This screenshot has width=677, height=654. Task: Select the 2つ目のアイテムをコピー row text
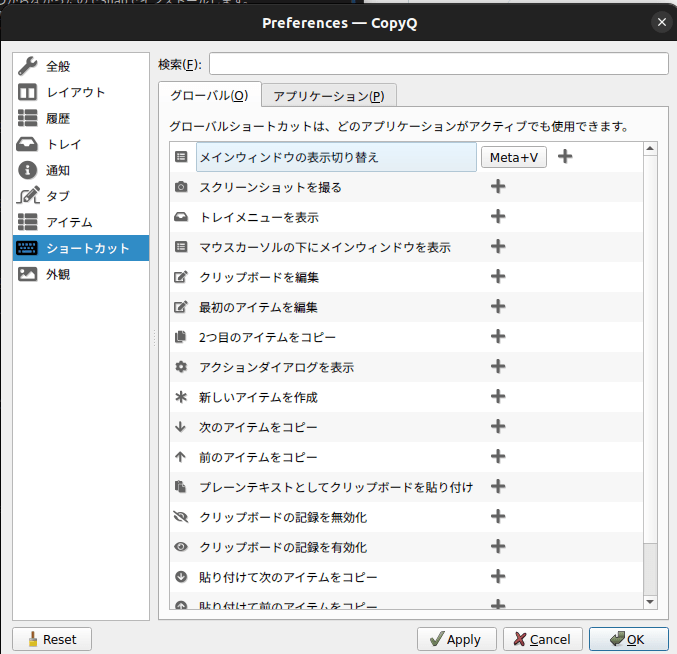tap(267, 337)
